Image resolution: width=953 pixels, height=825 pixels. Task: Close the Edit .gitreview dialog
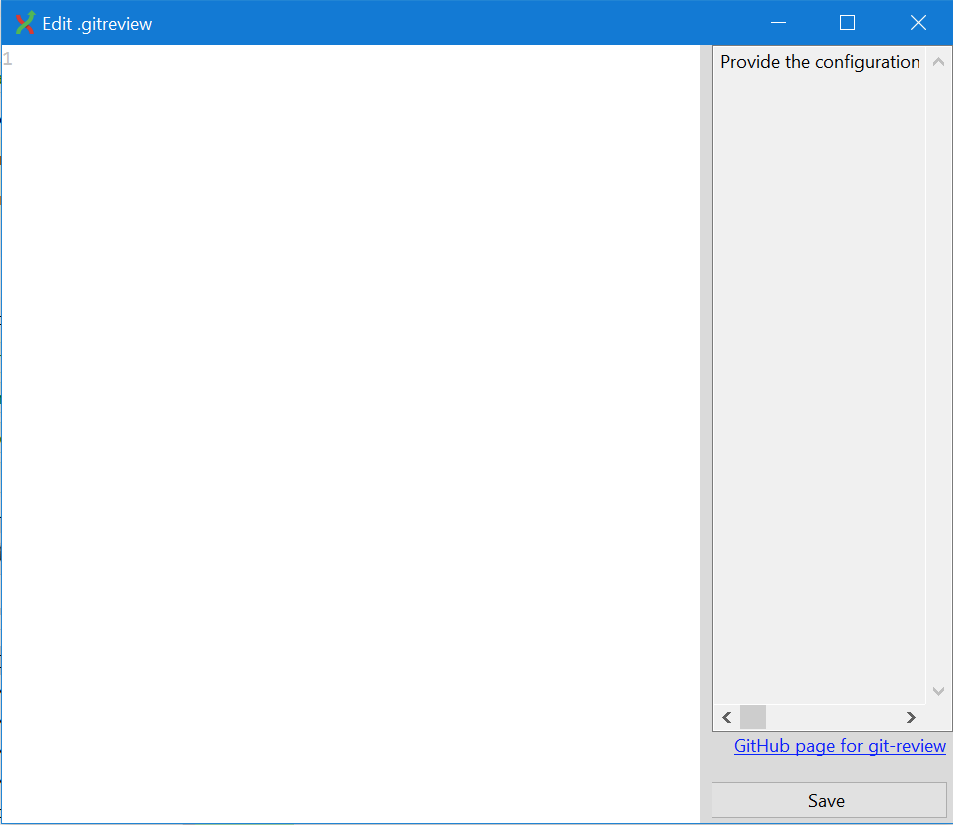point(918,22)
